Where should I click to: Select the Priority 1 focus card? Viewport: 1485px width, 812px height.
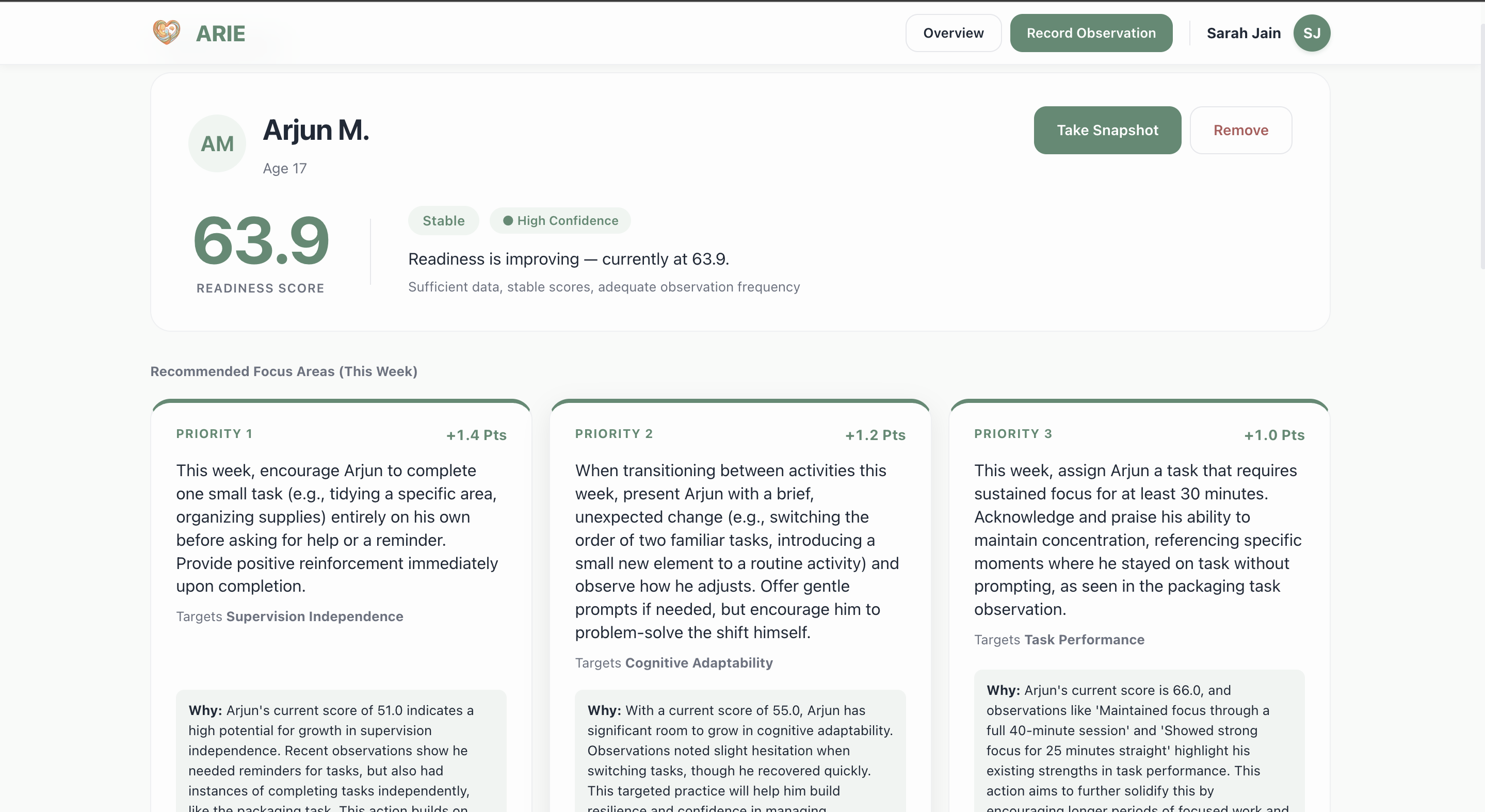pos(340,527)
